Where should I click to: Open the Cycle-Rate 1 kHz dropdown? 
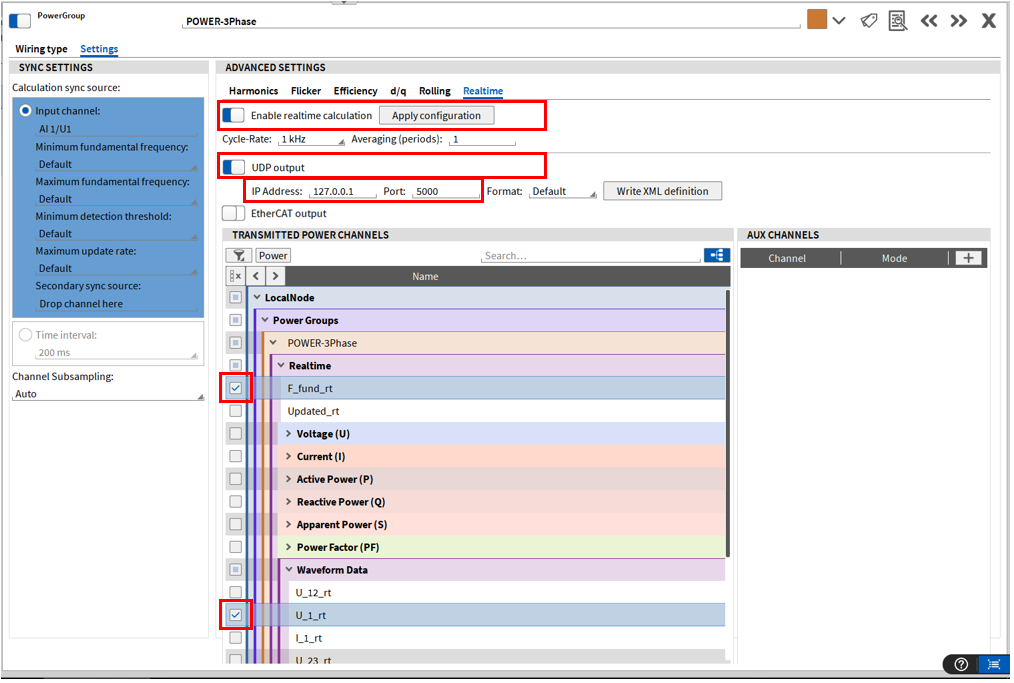tap(312, 139)
